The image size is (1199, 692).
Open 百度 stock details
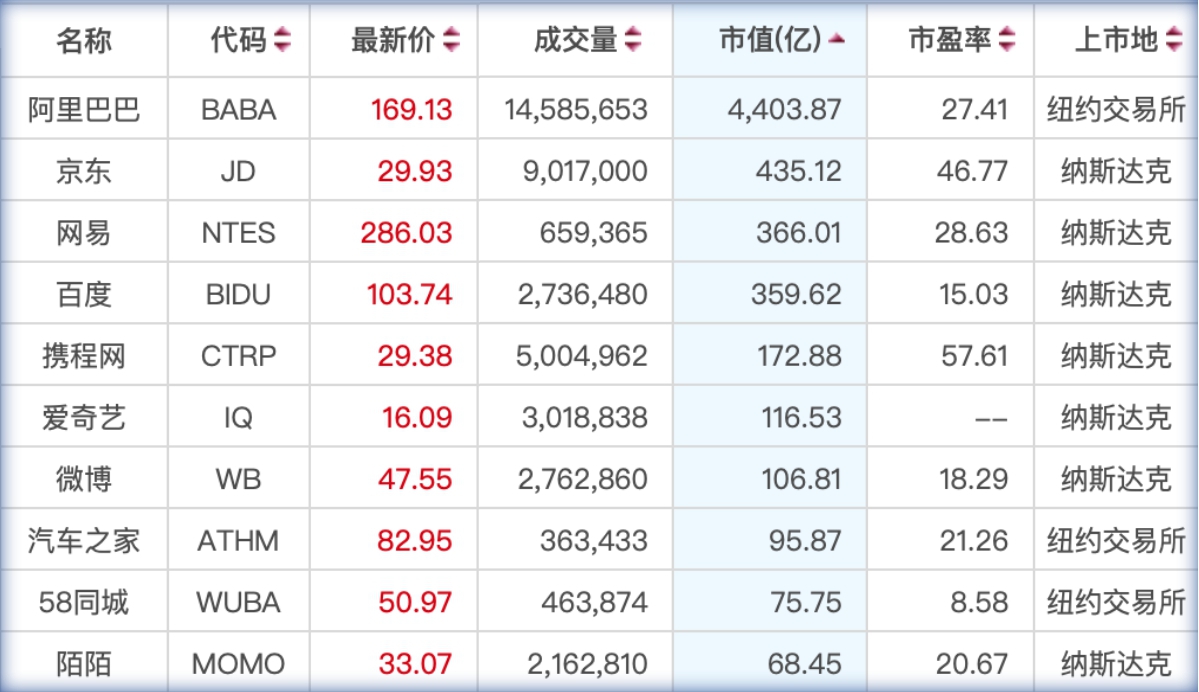coord(84,295)
